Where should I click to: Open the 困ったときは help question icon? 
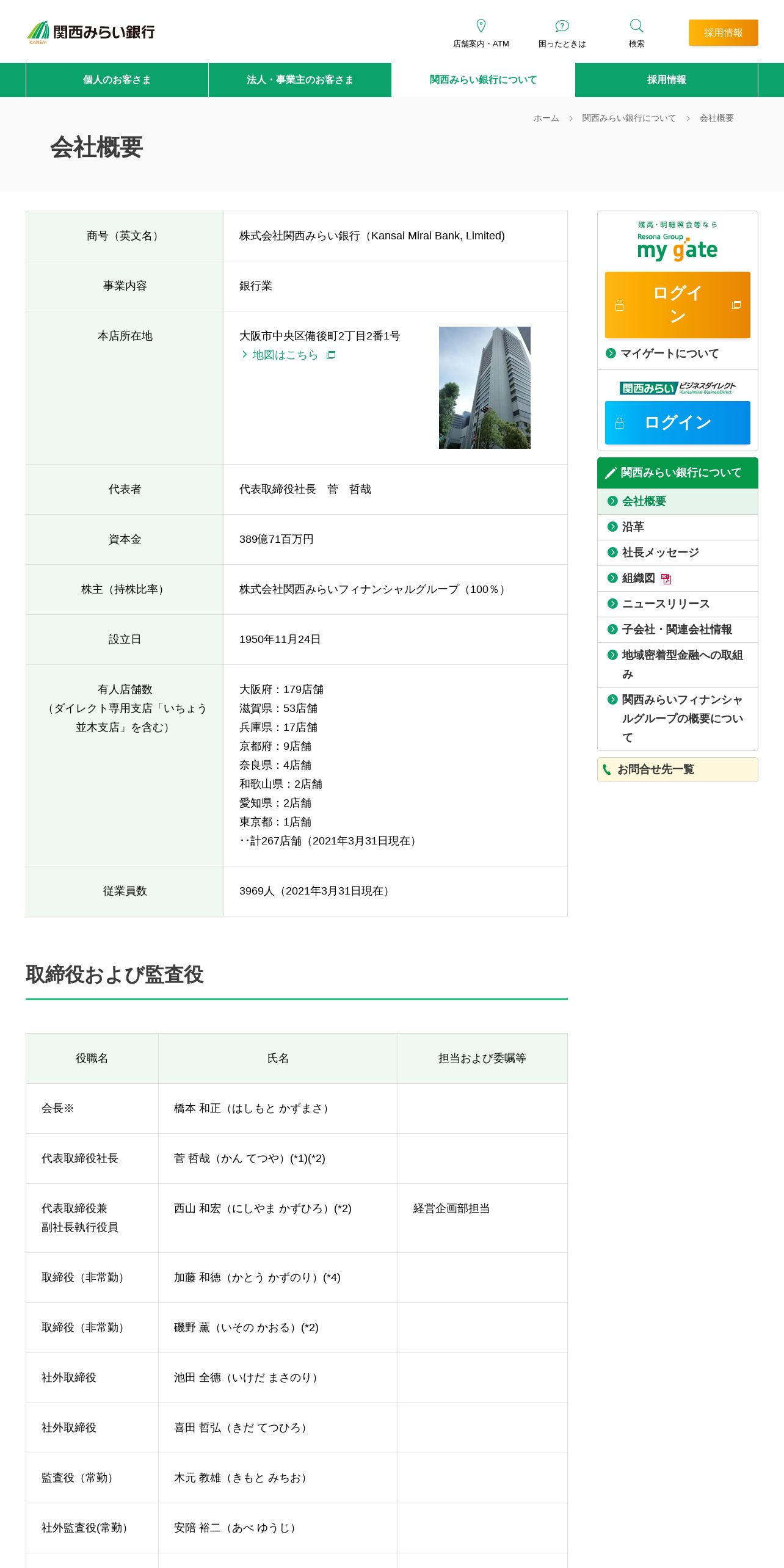coord(562,26)
